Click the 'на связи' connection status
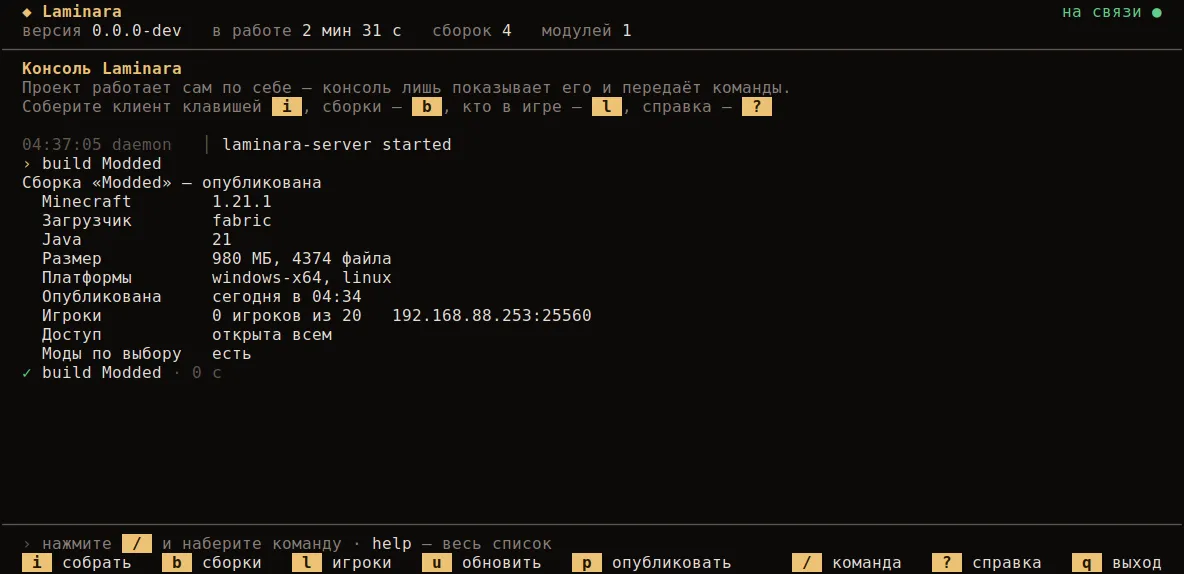 point(1101,12)
